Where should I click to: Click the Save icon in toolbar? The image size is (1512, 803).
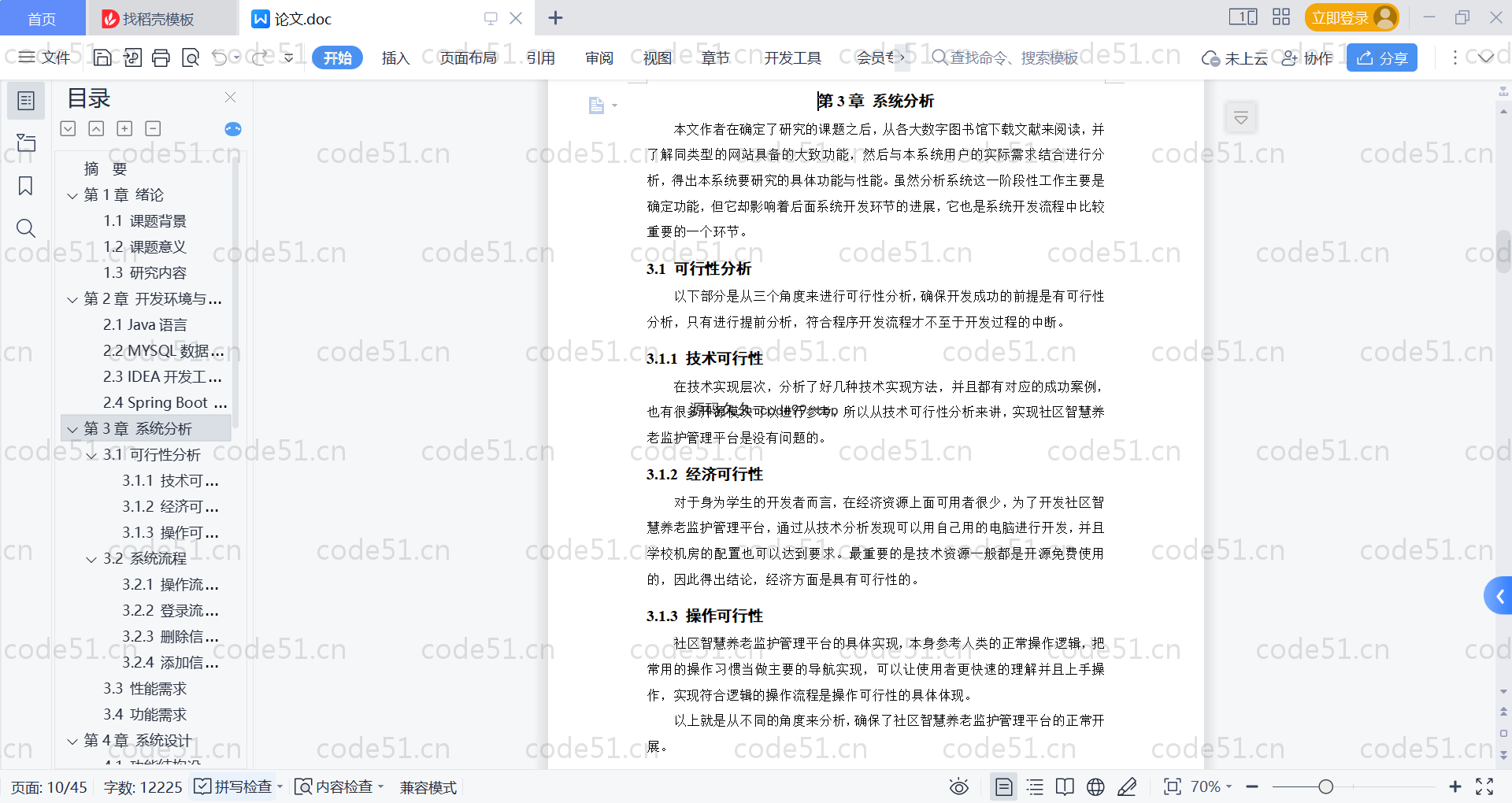[x=102, y=57]
